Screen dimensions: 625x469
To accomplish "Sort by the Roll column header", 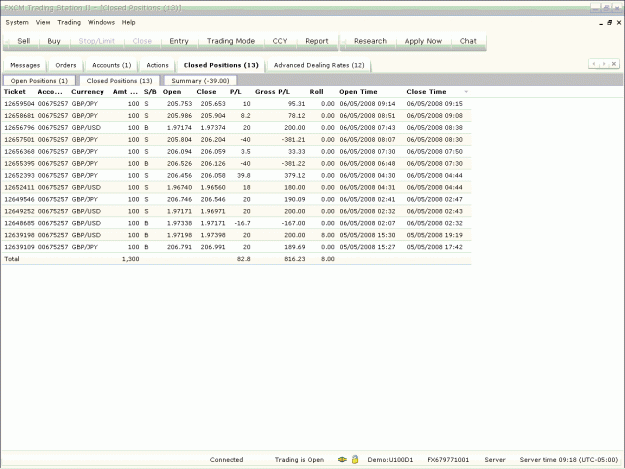I will [316, 92].
